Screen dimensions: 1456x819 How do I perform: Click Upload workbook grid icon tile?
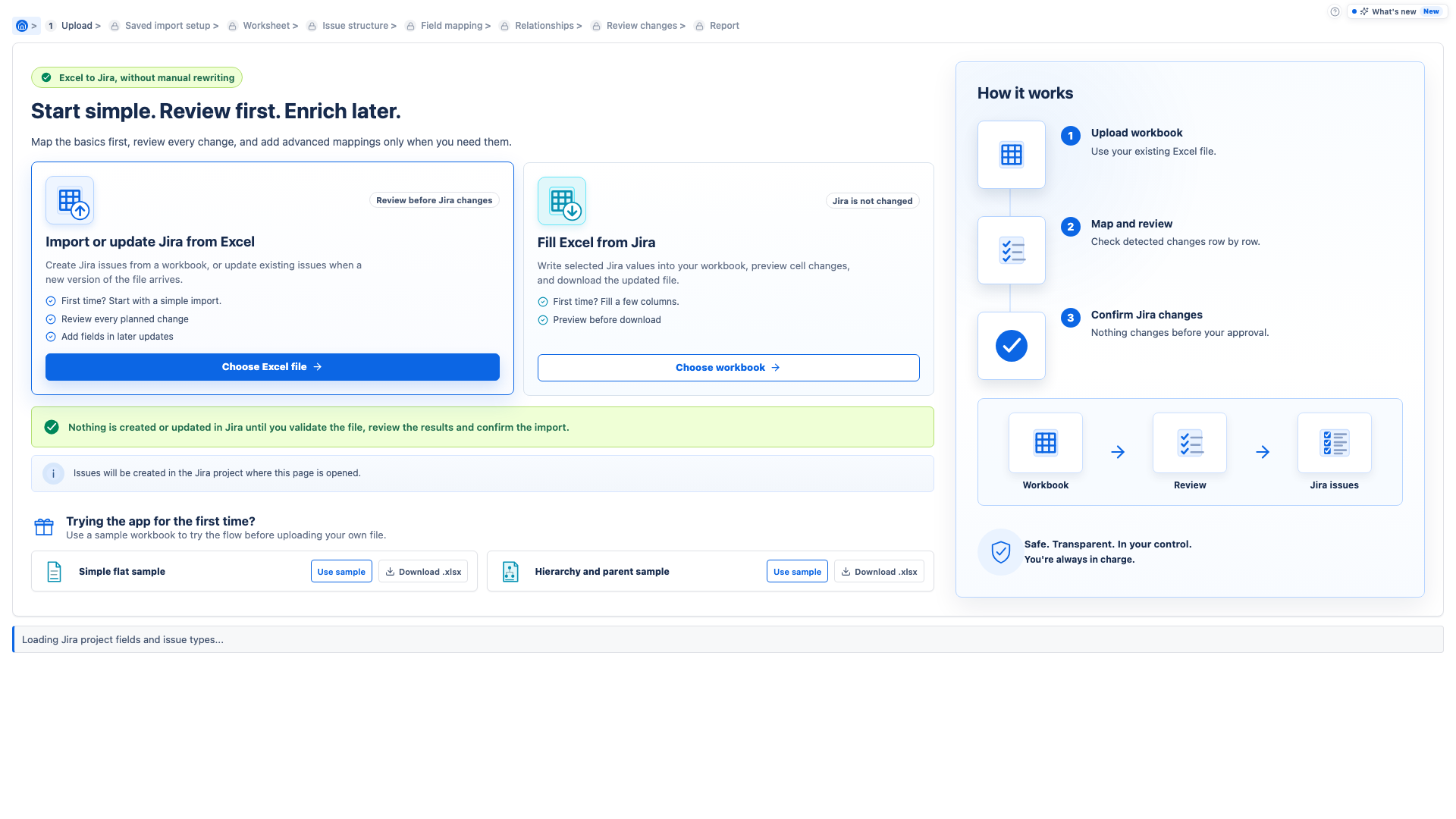(x=1012, y=155)
